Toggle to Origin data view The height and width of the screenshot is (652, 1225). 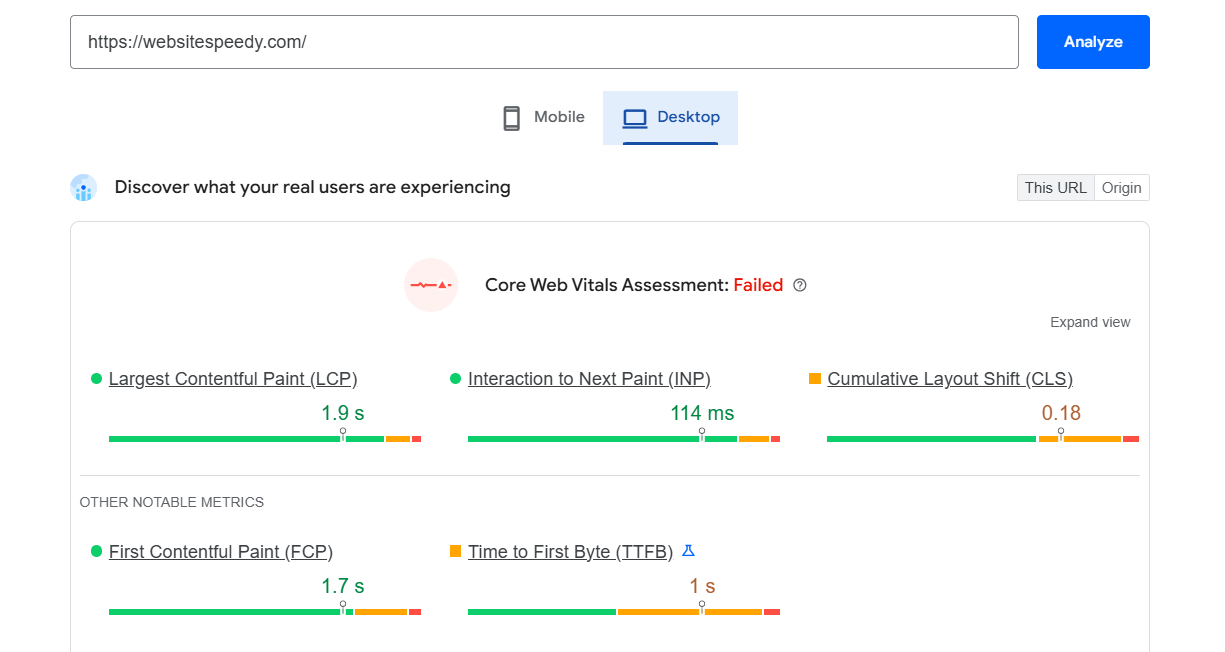[x=1121, y=188]
